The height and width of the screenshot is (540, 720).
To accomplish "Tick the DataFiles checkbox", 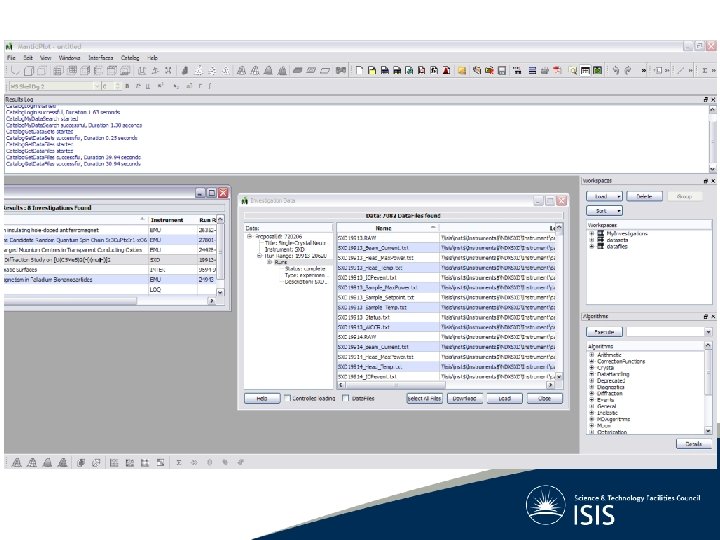I will [346, 398].
